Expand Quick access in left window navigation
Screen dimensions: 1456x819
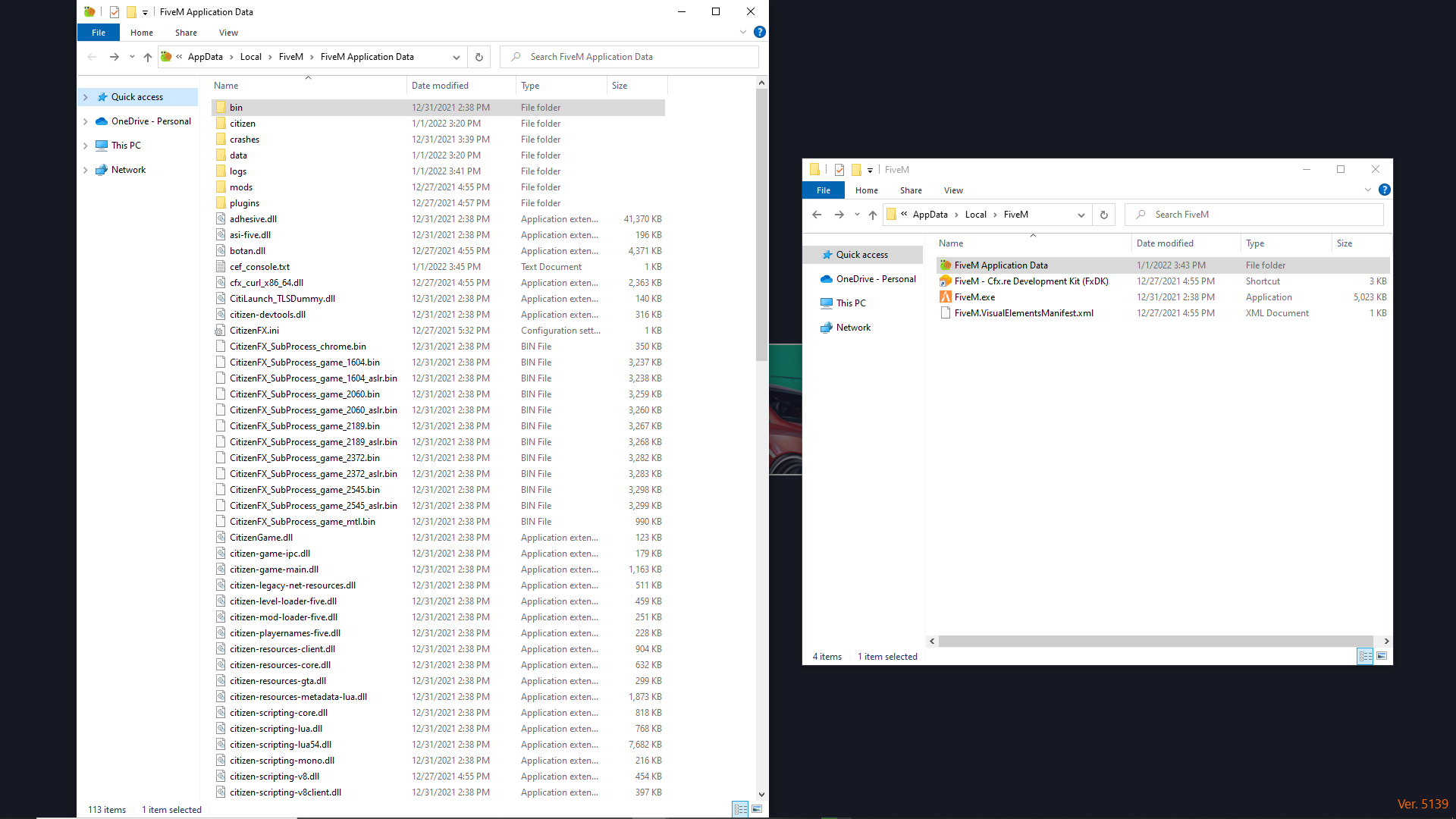pyautogui.click(x=85, y=97)
